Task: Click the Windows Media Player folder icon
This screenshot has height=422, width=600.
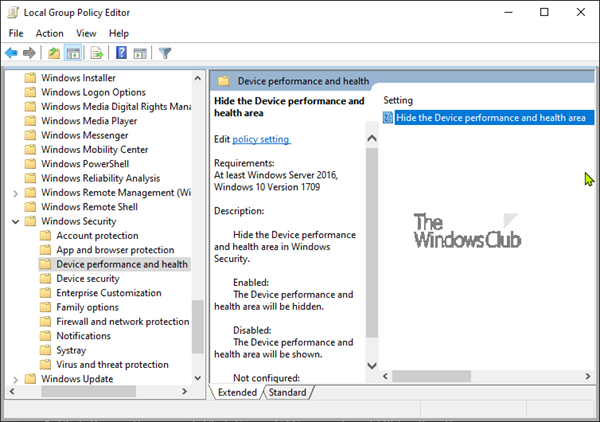Action: [30, 121]
